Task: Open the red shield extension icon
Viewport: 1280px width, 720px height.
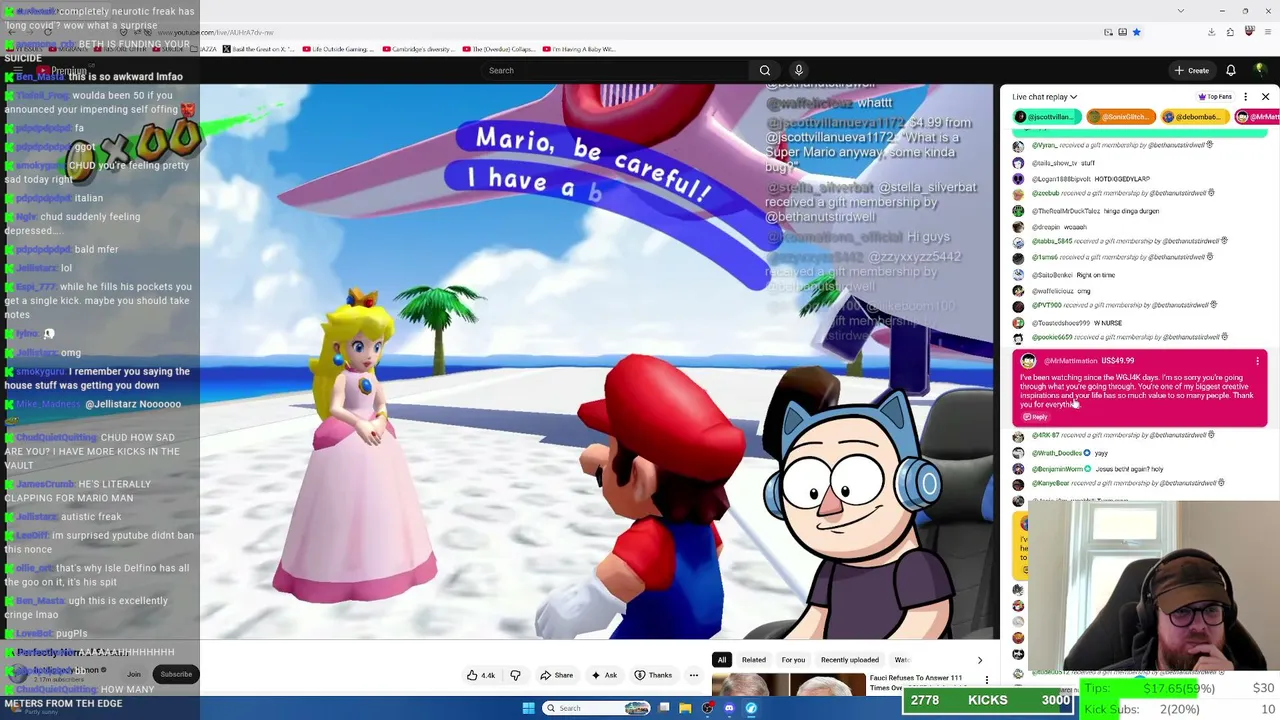Action: (1249, 32)
